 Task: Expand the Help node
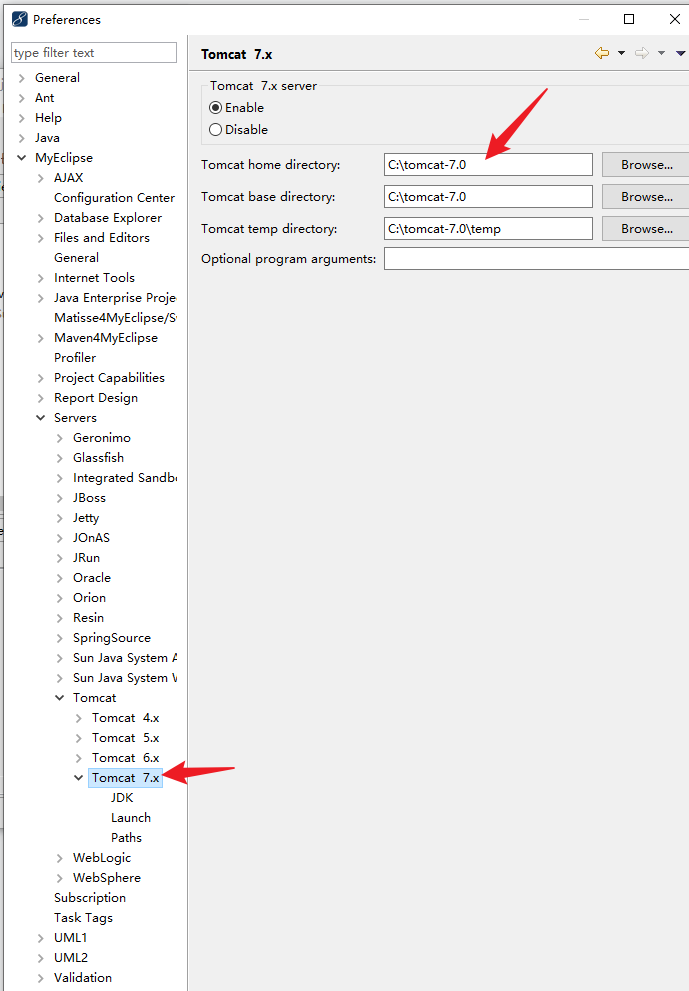coord(21,118)
